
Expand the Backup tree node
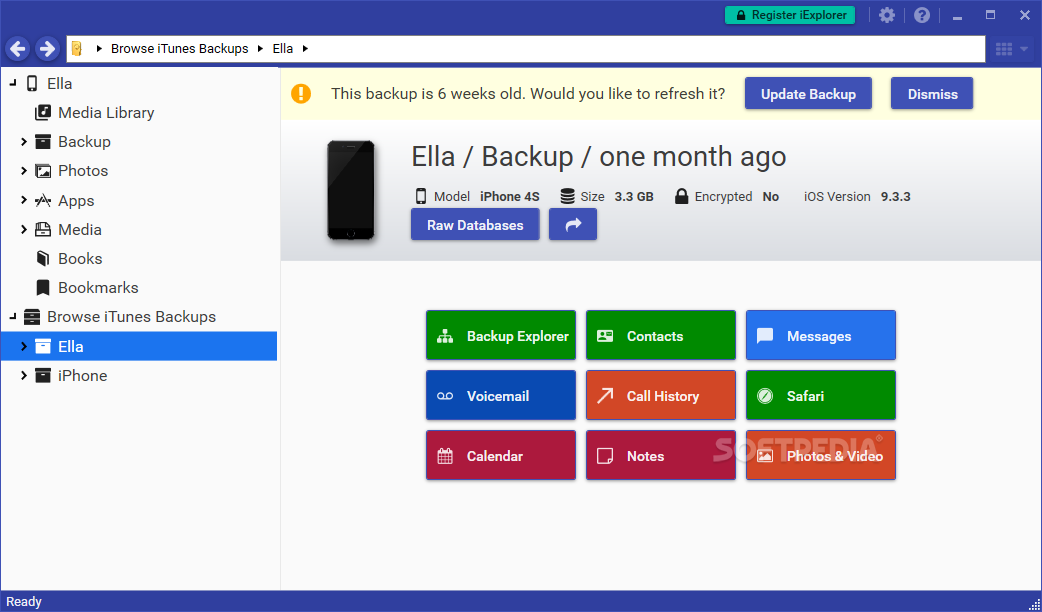pyautogui.click(x=24, y=142)
